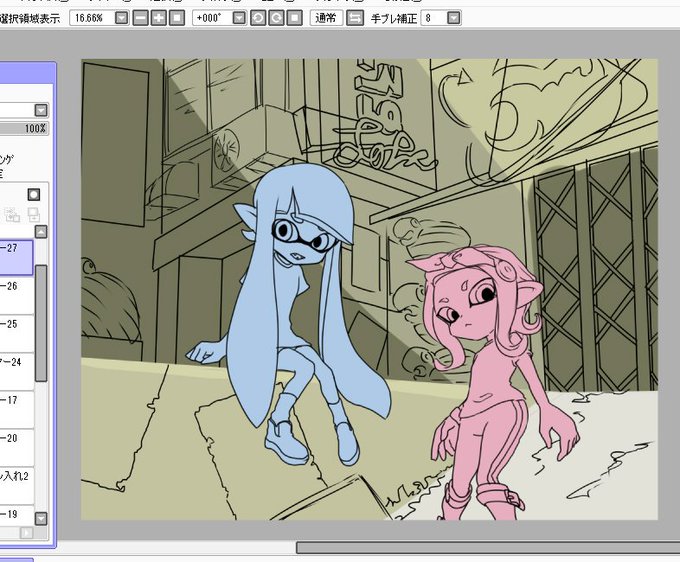Select the layer ending in 25
Image resolution: width=680 pixels, height=562 pixels.
(x=16, y=334)
